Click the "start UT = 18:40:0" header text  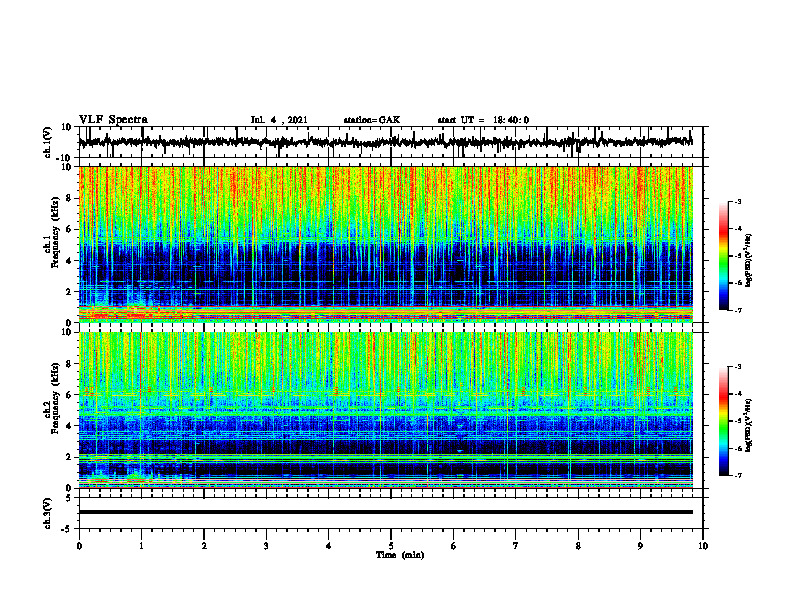[483, 120]
